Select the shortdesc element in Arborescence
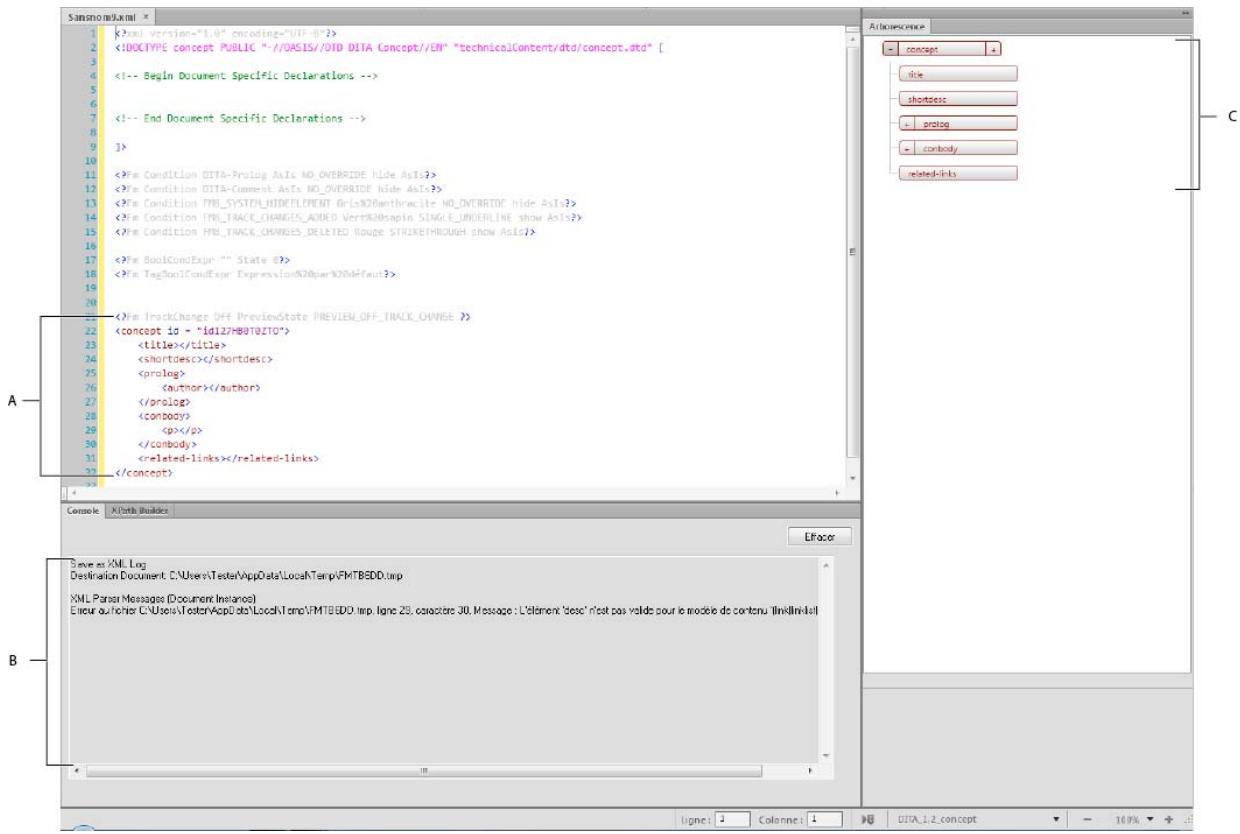This screenshot has width=1240, height=834. tap(958, 99)
